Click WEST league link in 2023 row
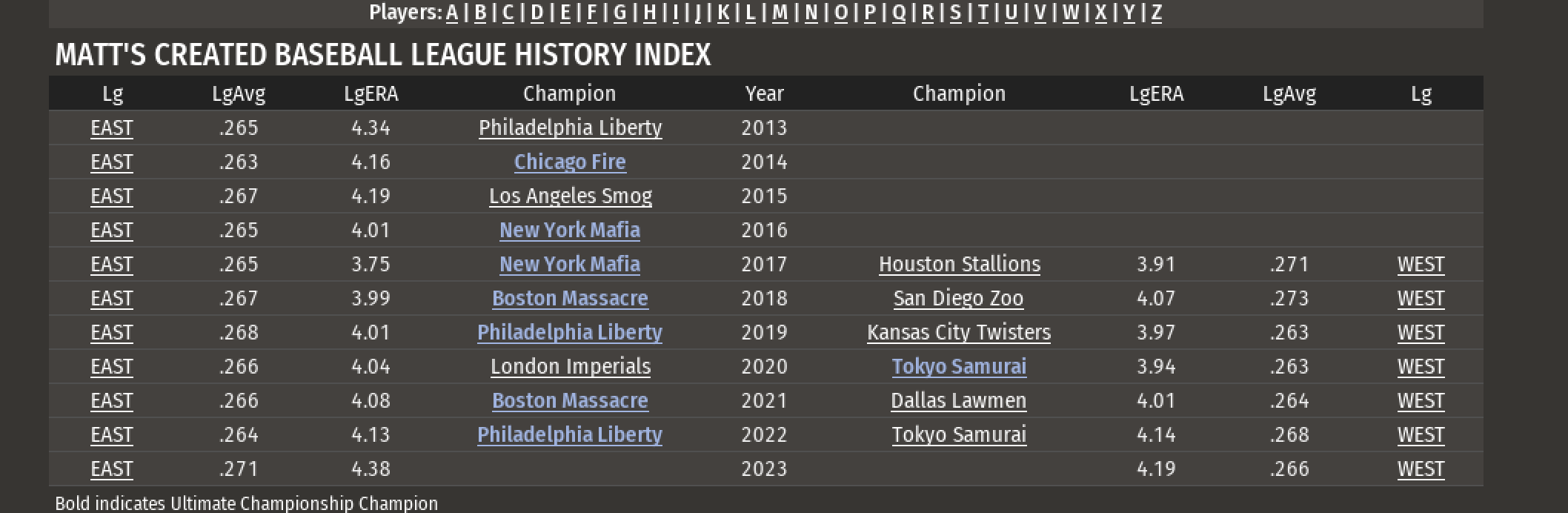The height and width of the screenshot is (513, 1568). (1421, 469)
